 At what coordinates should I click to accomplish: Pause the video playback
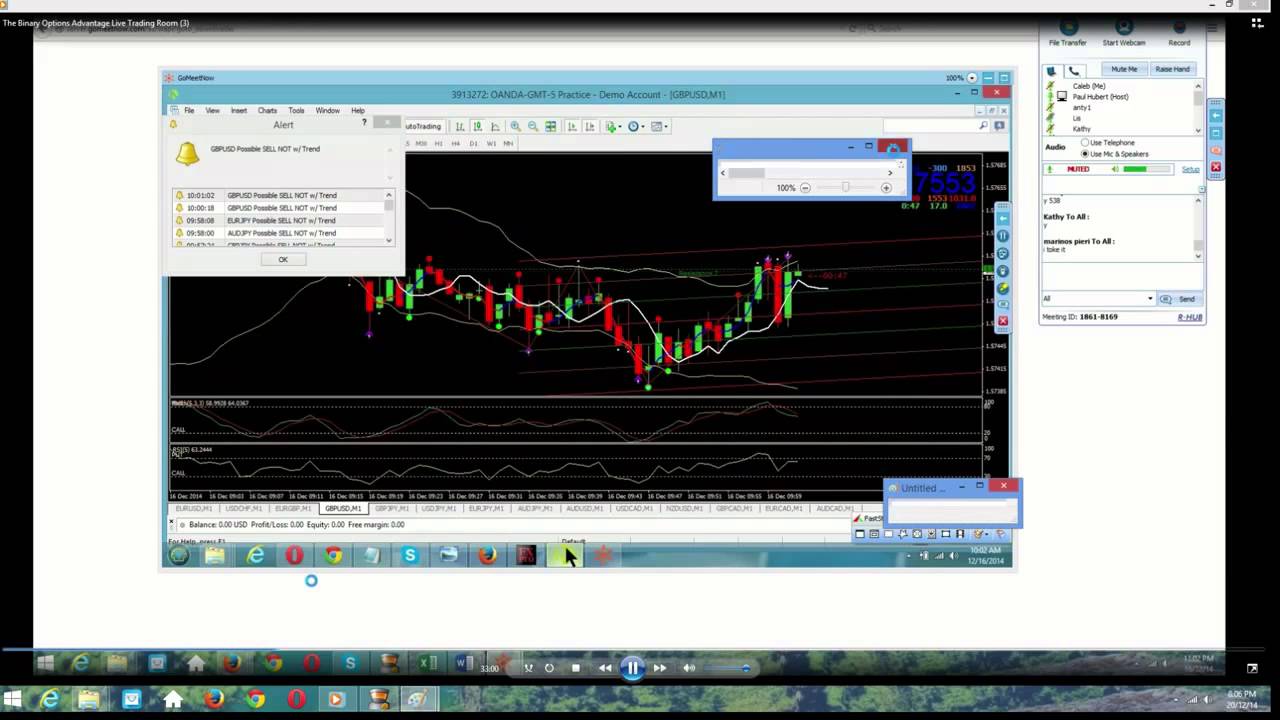[x=633, y=668]
